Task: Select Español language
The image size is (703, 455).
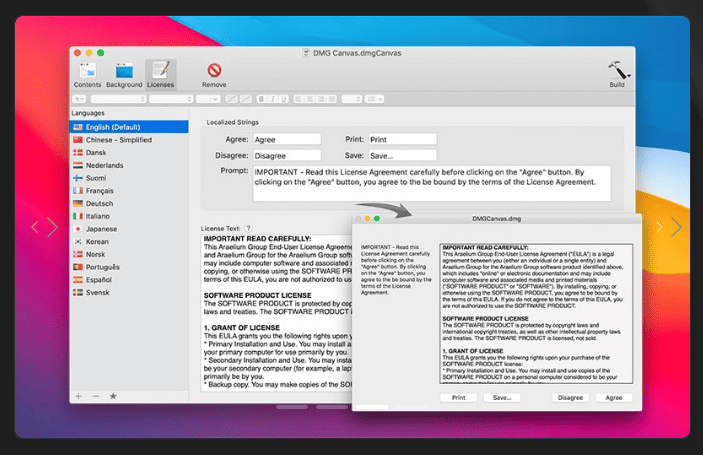Action: click(129, 280)
